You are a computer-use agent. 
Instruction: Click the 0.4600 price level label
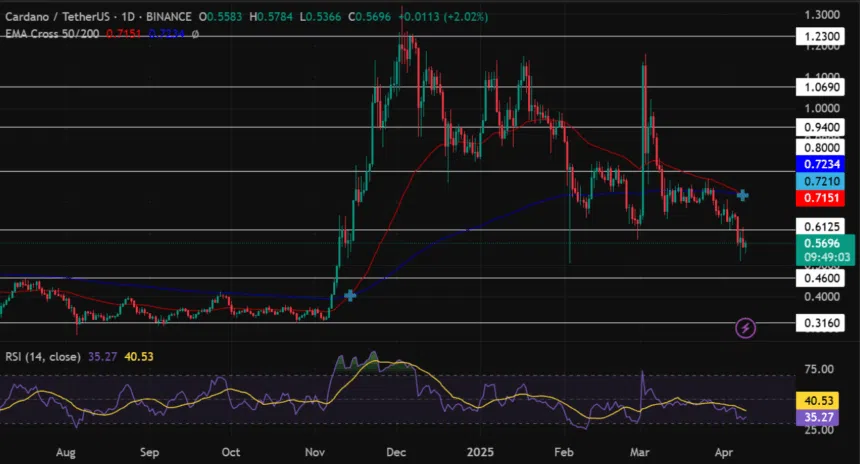[x=821, y=278]
